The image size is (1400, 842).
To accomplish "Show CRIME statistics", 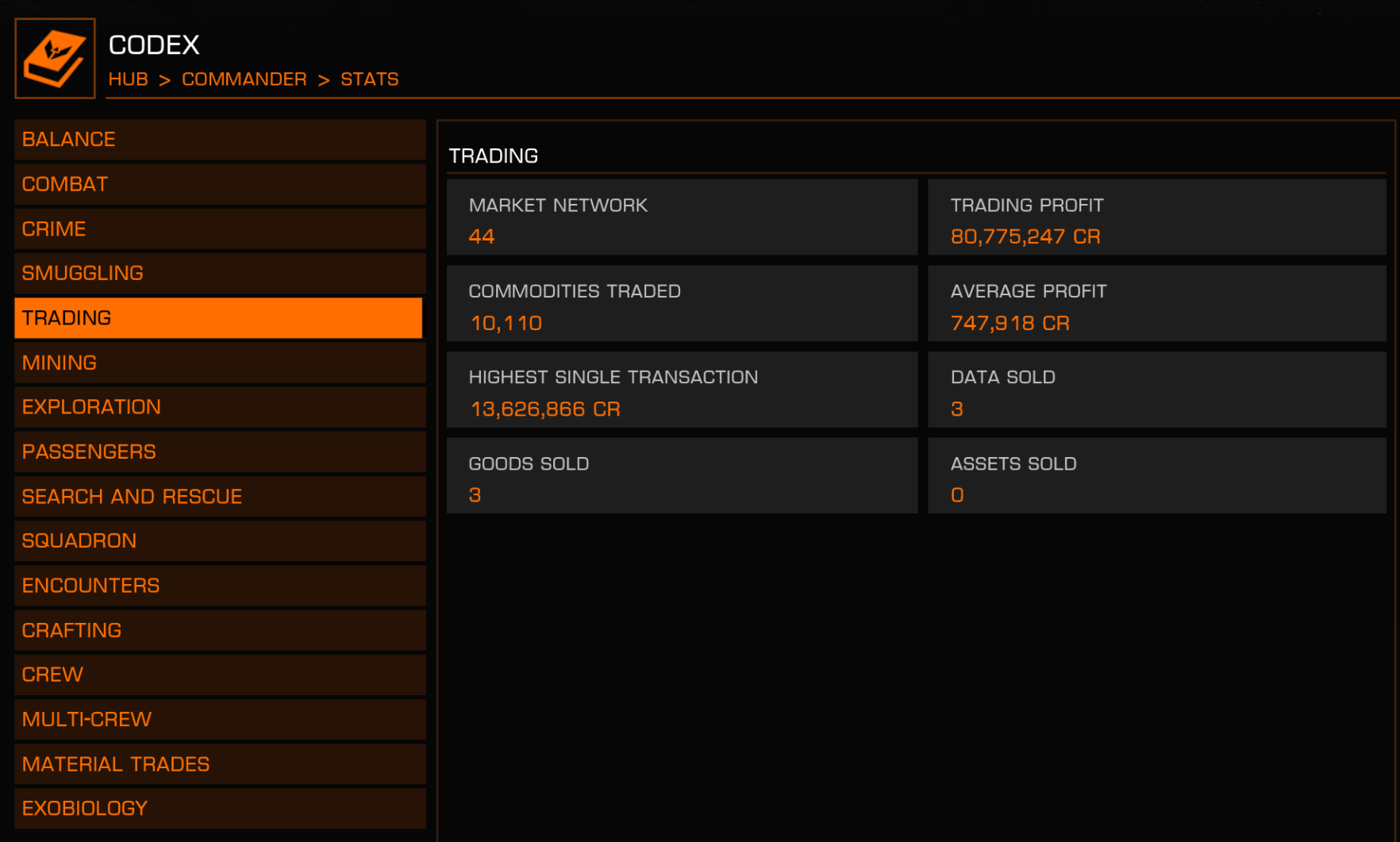I will coord(220,229).
